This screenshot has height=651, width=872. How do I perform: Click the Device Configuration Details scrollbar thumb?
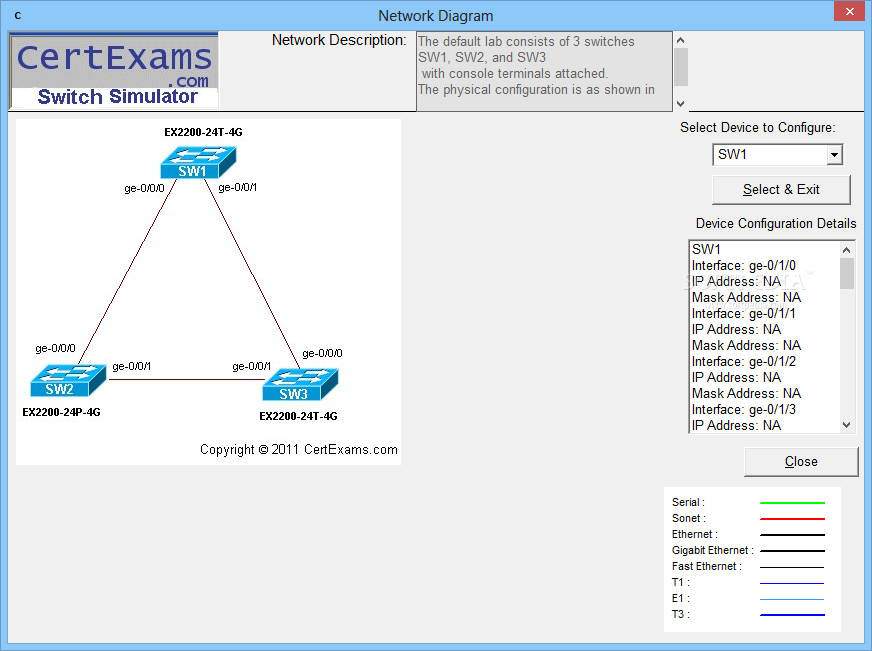(x=846, y=274)
